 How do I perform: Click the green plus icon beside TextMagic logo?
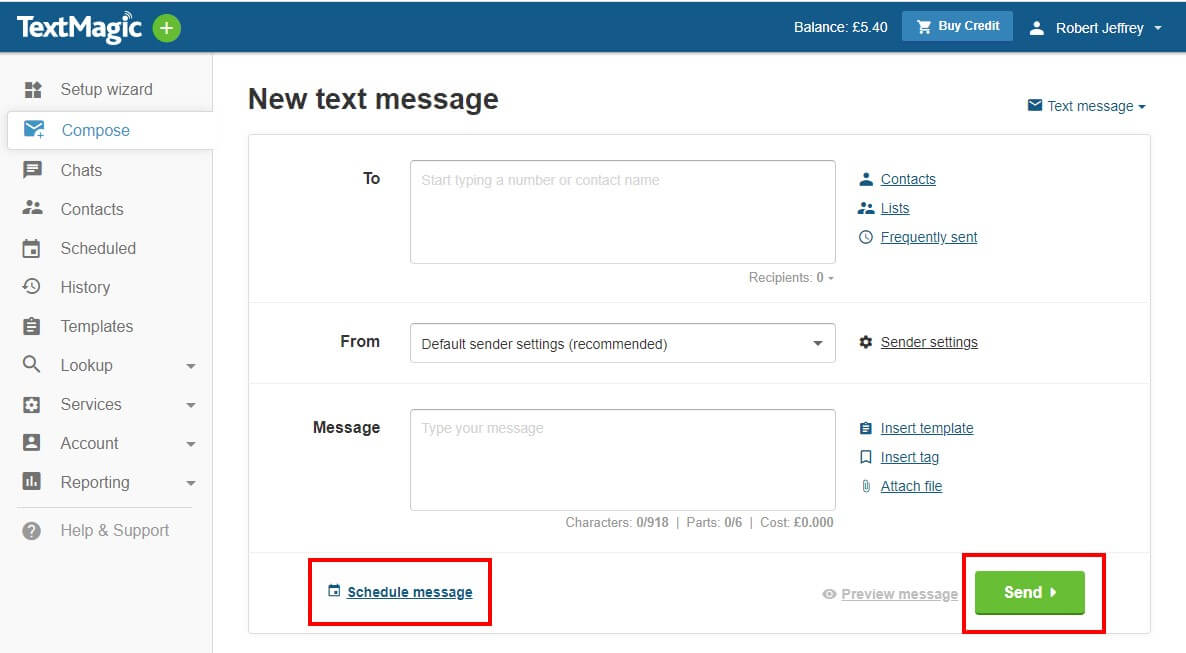coord(166,29)
